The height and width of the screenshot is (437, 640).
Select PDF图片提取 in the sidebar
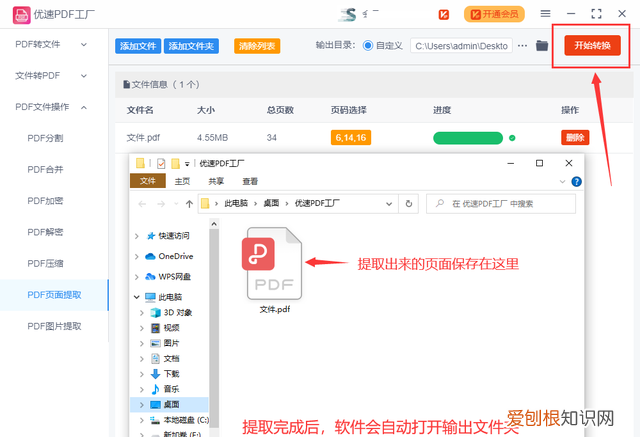pos(54,326)
